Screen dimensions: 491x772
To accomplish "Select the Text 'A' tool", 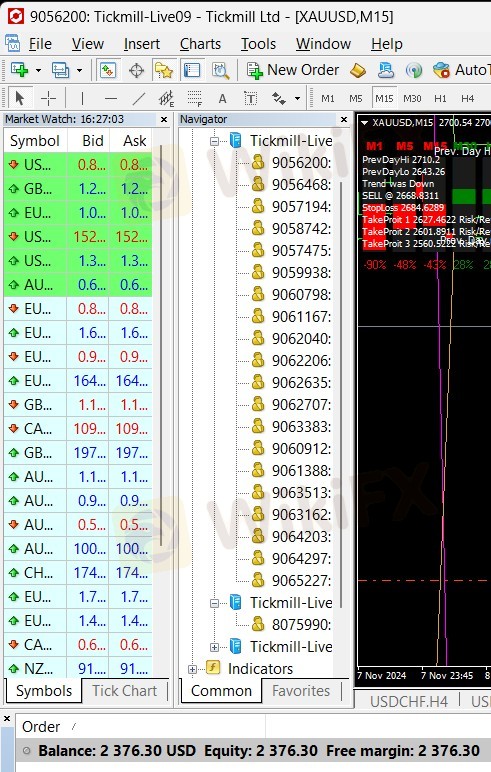I will (x=223, y=98).
